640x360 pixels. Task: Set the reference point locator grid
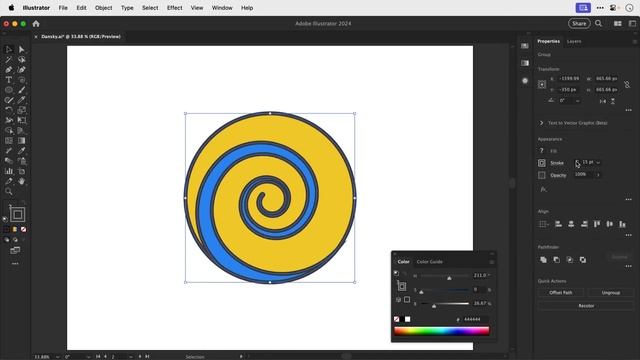[542, 84]
